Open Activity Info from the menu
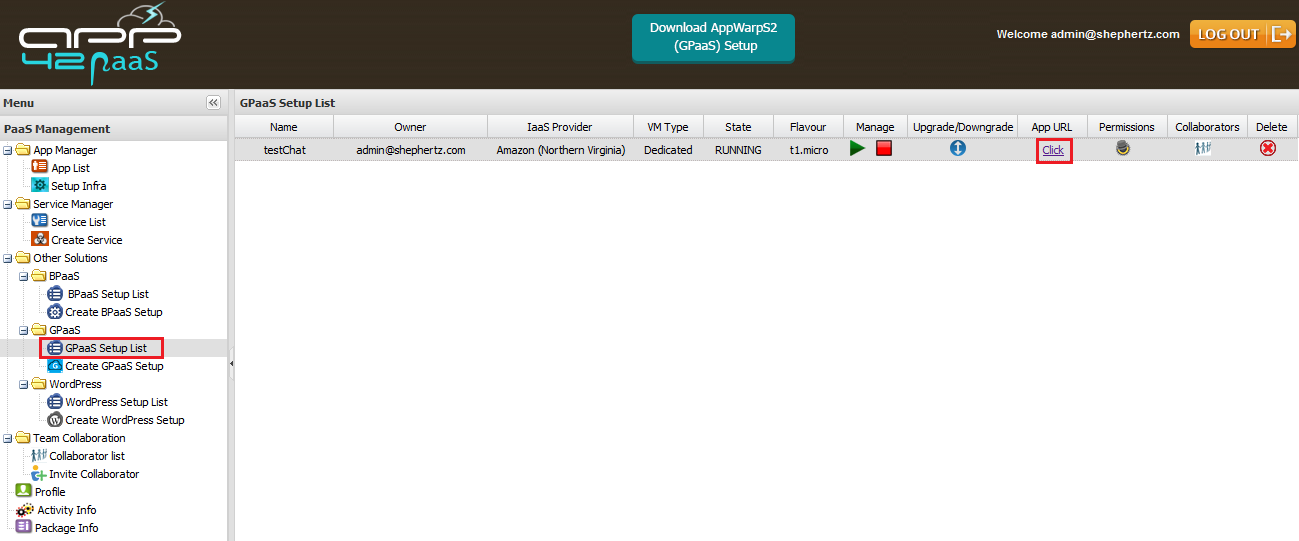 tap(66, 510)
